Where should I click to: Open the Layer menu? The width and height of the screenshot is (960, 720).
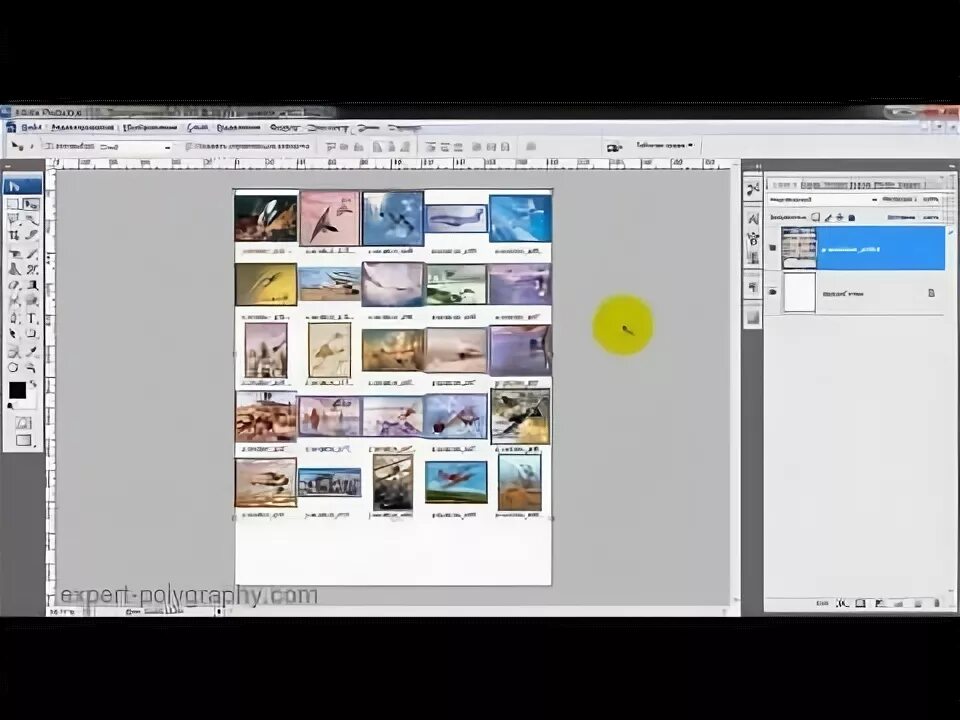(198, 127)
